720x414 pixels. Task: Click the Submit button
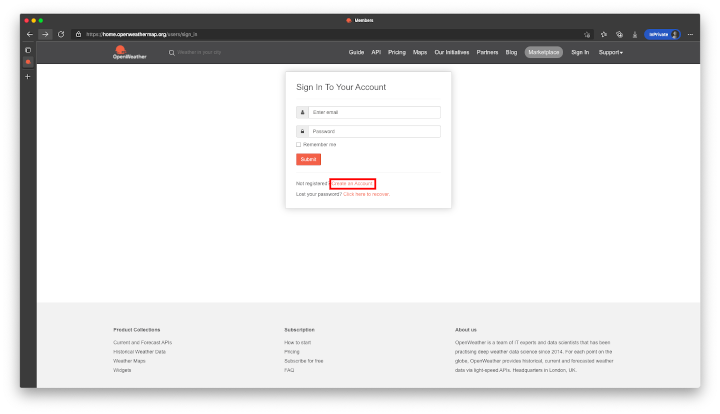click(x=308, y=159)
